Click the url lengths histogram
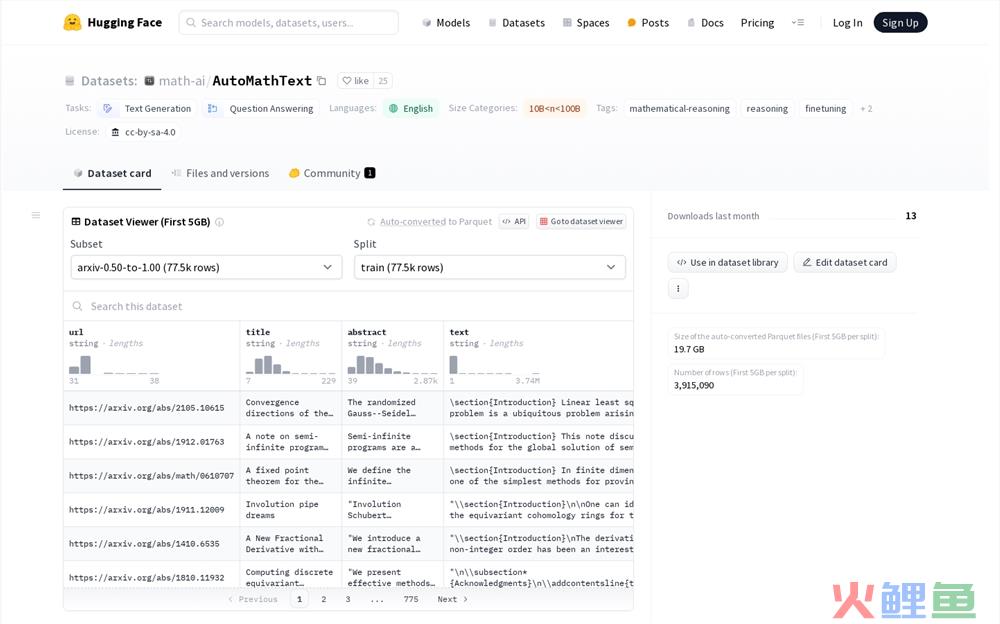Image resolution: width=1000 pixels, height=624 pixels. [x=114, y=364]
